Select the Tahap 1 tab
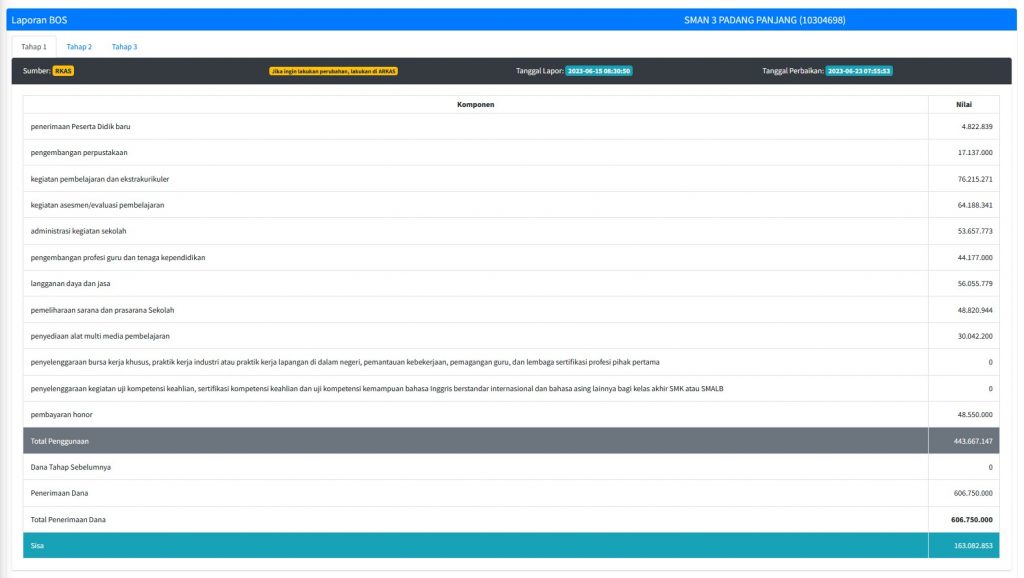 coord(34,47)
